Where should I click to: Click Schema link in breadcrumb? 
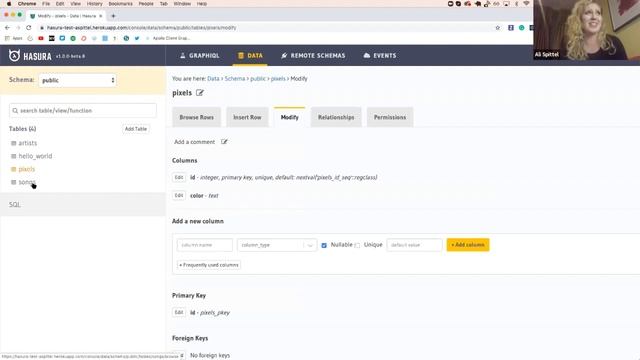click(x=235, y=78)
